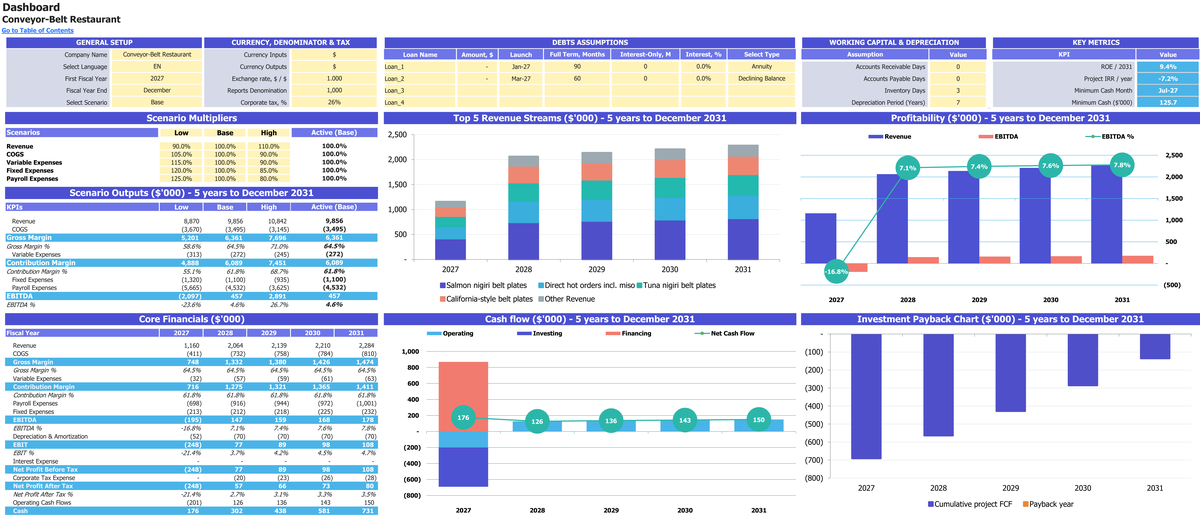Viewport: 1200px width, 518px height.
Task: Click Revenue High multiplier 110.0%
Action: click(x=267, y=147)
